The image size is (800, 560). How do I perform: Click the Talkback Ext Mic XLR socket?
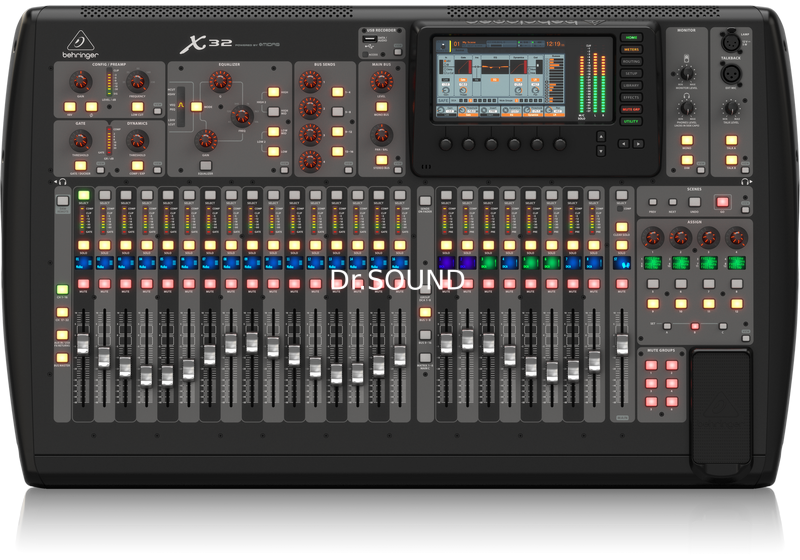pos(731,74)
